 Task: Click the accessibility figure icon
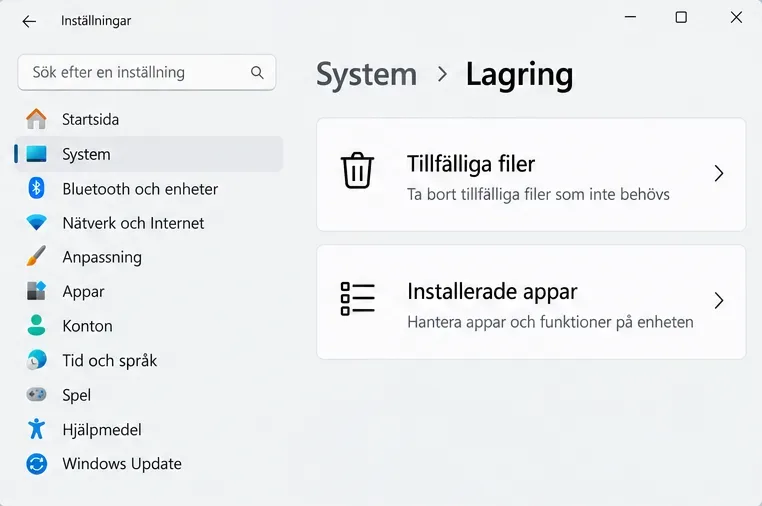(36, 429)
